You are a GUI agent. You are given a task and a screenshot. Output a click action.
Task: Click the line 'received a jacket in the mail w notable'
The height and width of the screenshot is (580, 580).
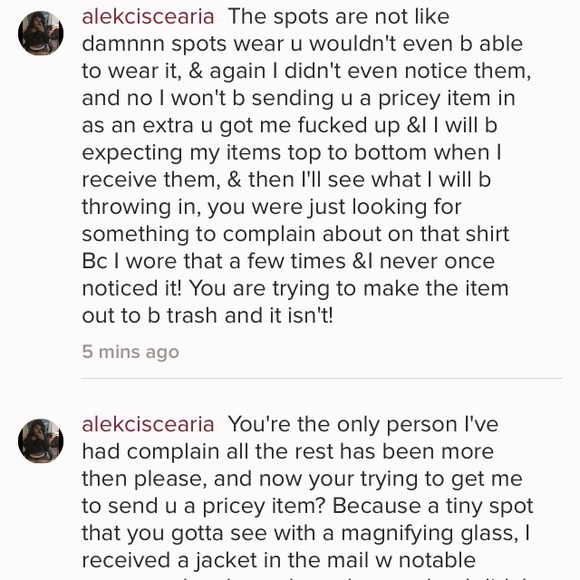click(x=279, y=560)
